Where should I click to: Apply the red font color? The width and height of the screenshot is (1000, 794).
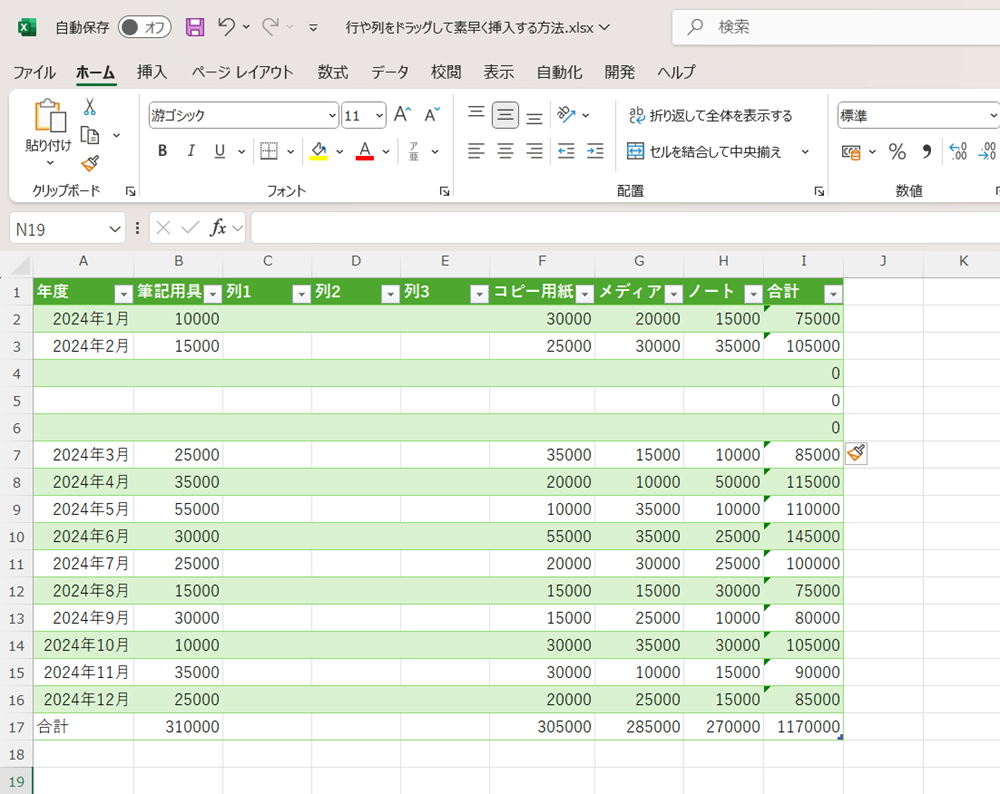(365, 151)
